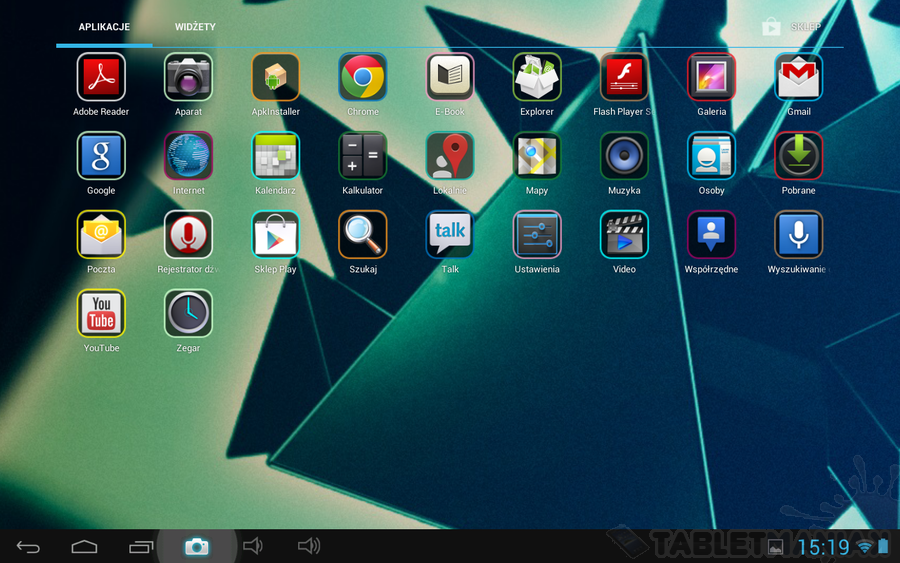Viewport: 900px width, 563px height.
Task: Open the Kalkulator app
Action: 363,156
